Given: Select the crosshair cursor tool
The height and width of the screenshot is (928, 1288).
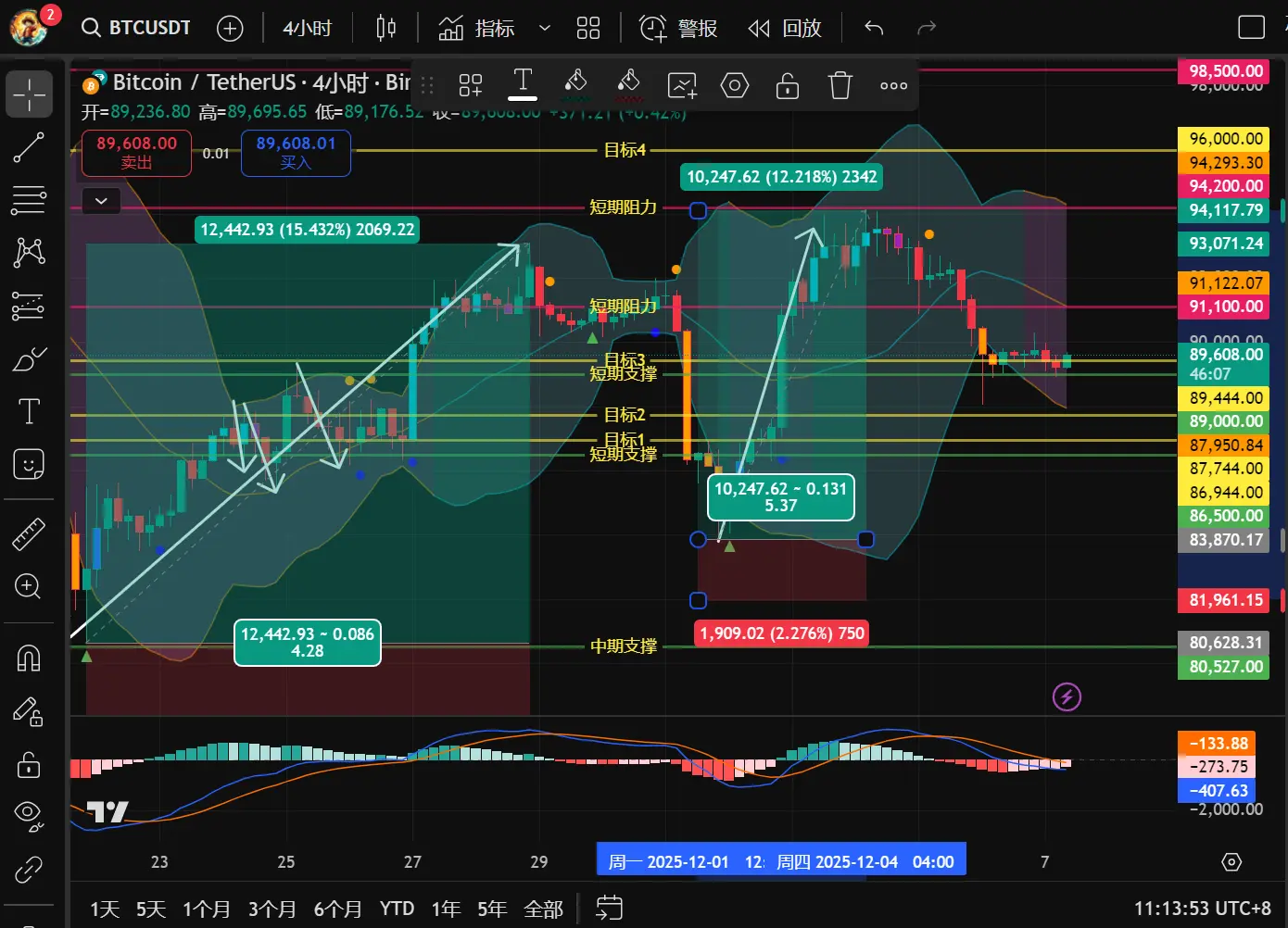Looking at the screenshot, I should pos(29,94).
